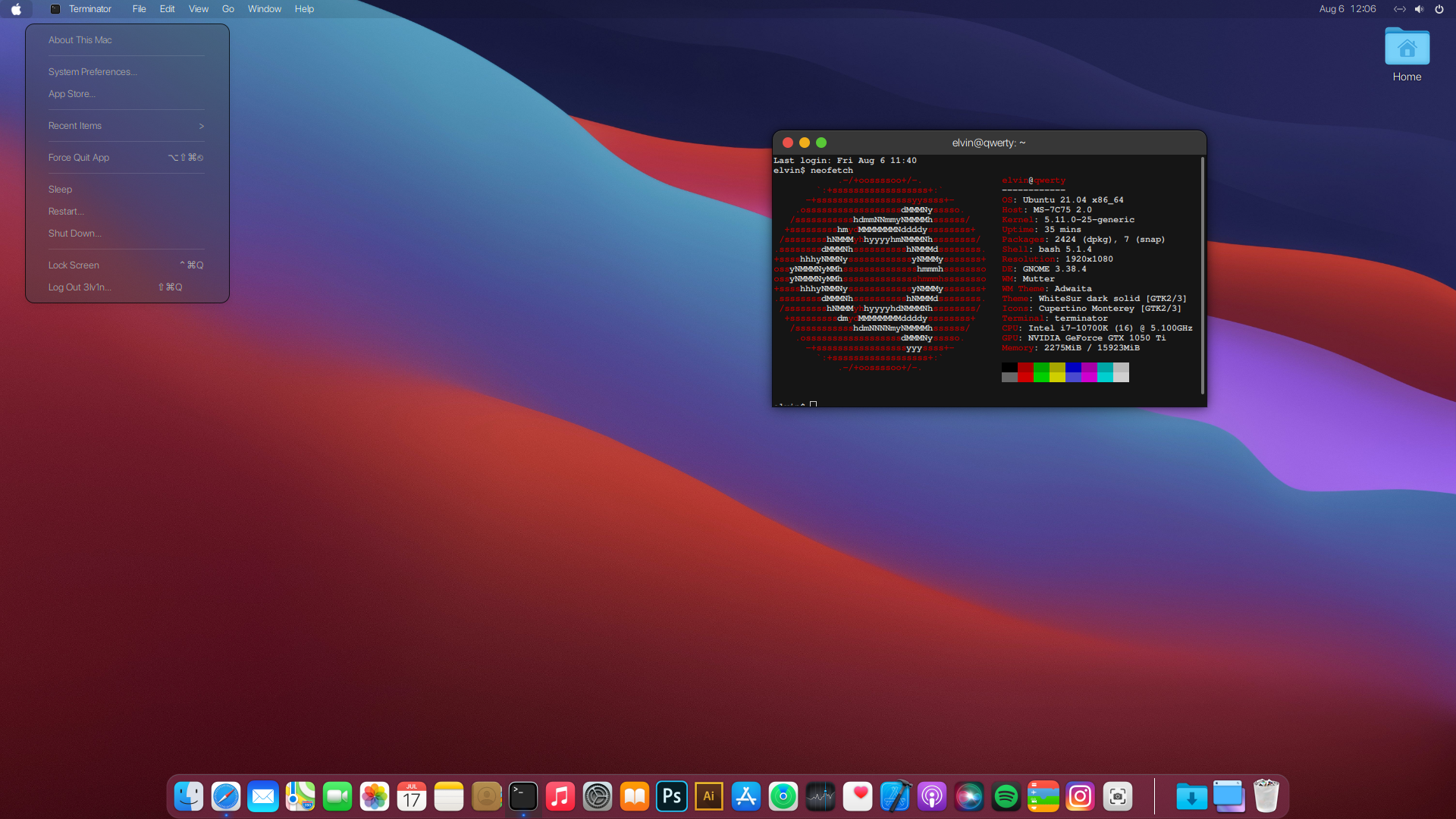Screen dimensions: 1456x819
Task: Open the Go menu
Action: 227,9
